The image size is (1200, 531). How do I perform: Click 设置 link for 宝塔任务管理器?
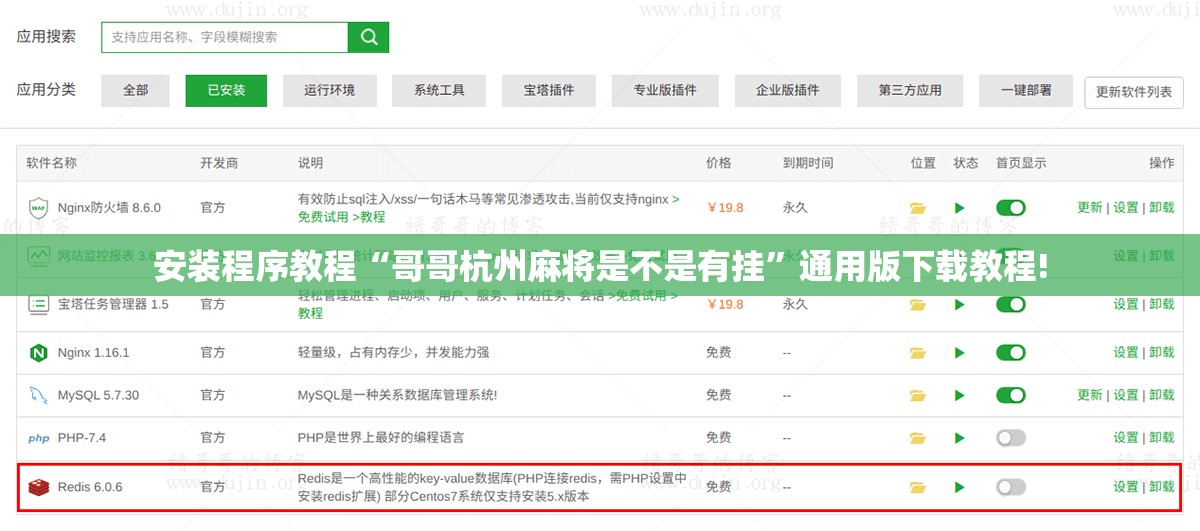1126,304
